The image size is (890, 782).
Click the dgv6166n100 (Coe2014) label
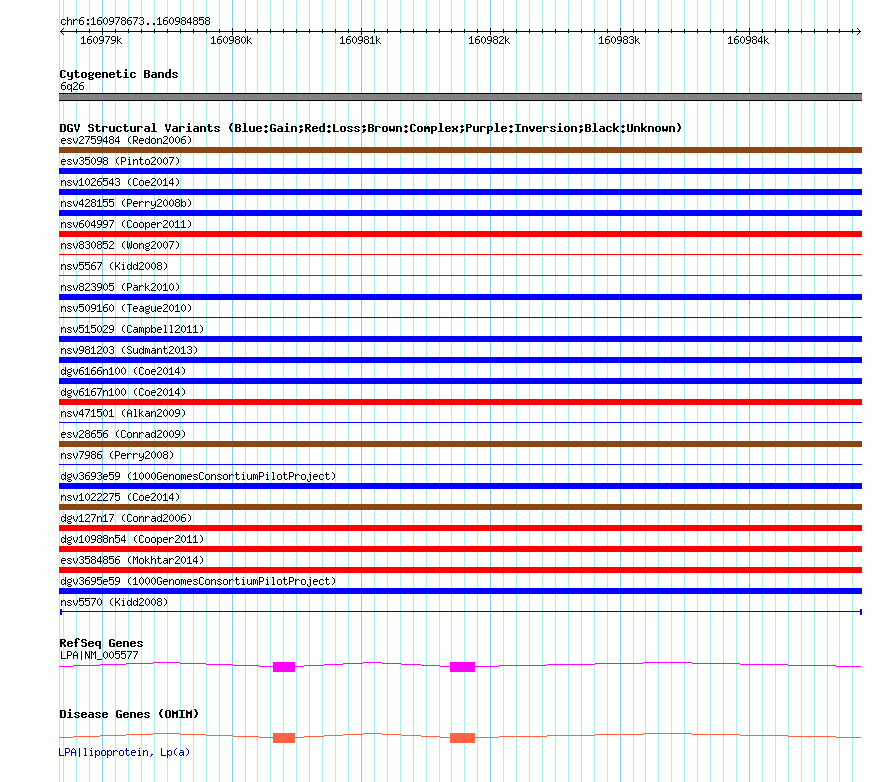tap(123, 371)
